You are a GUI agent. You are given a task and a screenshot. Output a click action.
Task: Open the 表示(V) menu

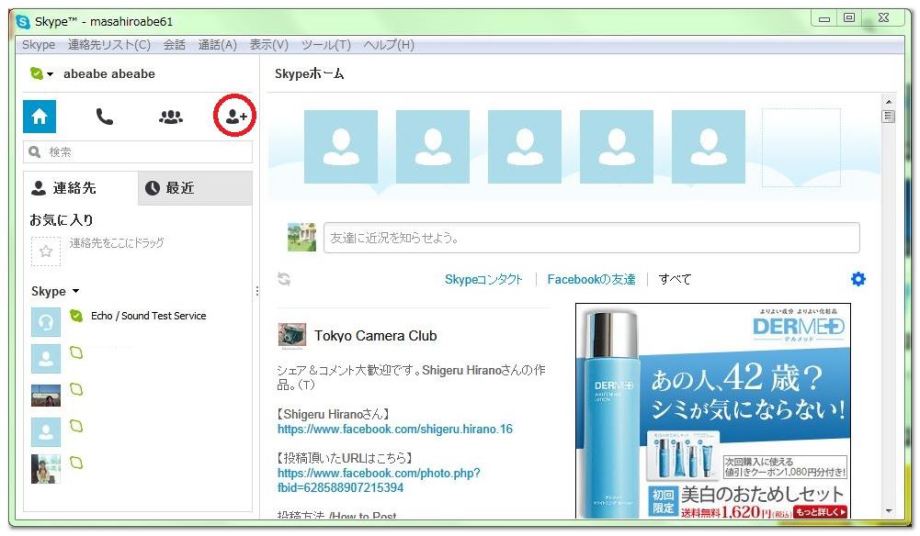269,45
